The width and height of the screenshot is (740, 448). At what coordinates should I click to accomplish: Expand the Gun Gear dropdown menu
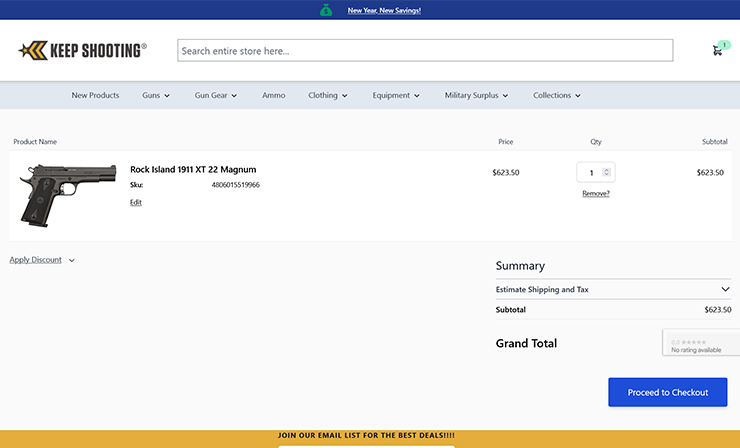[x=217, y=96]
